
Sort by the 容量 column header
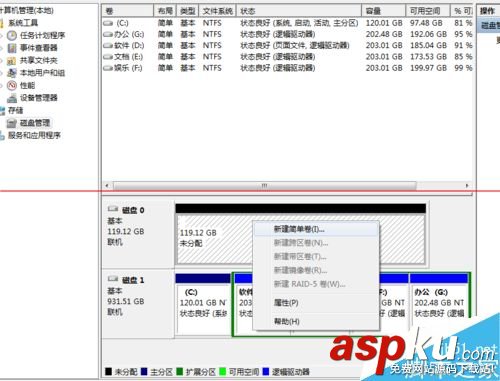[384, 11]
